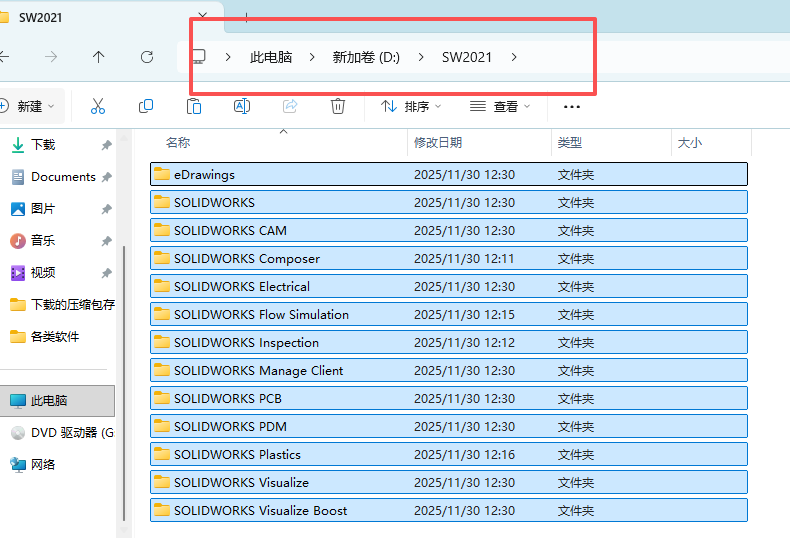The width and height of the screenshot is (790, 542).
Task: Click the Back navigation arrow
Action: (x=4, y=57)
